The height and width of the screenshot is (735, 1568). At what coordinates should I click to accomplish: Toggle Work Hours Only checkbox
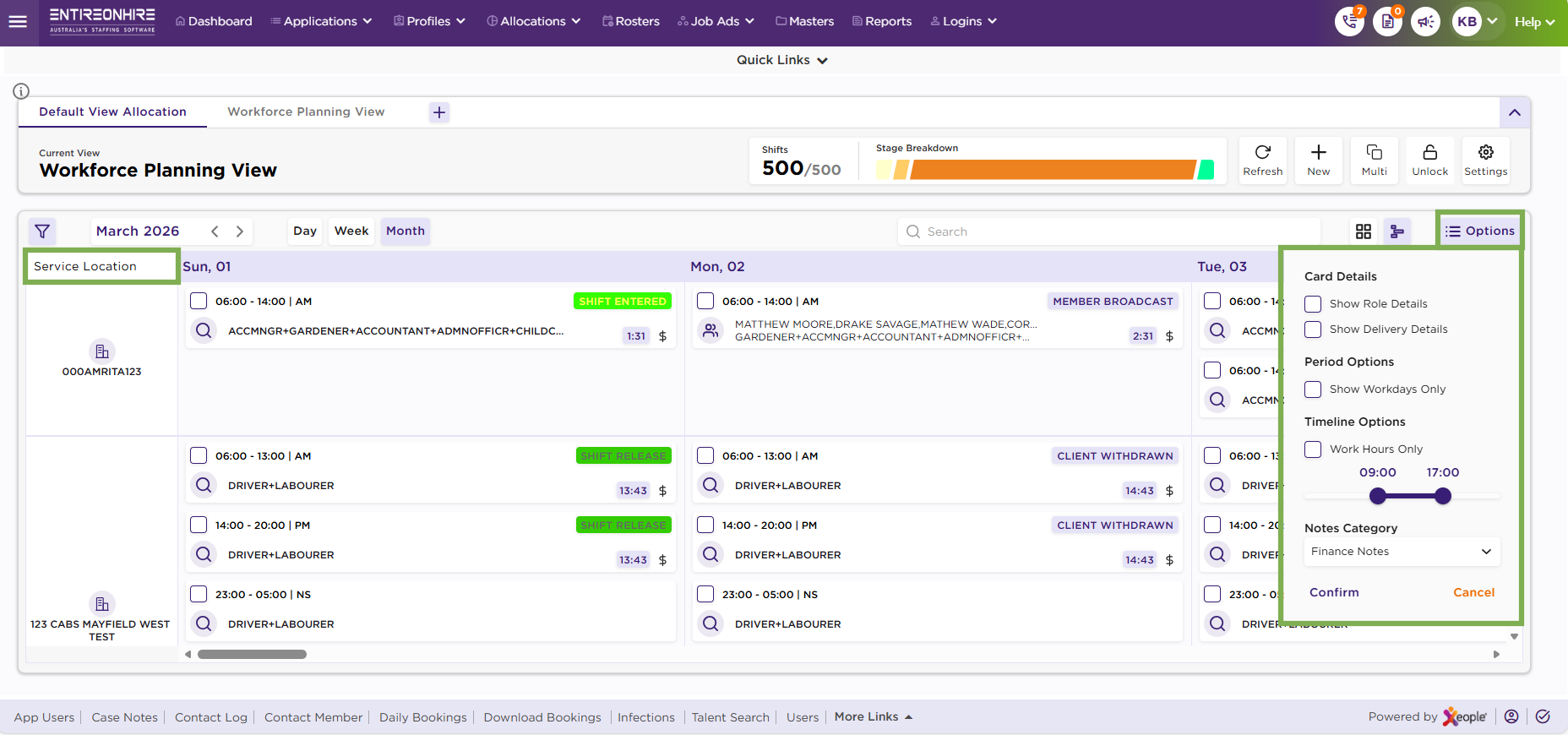[x=1313, y=449]
